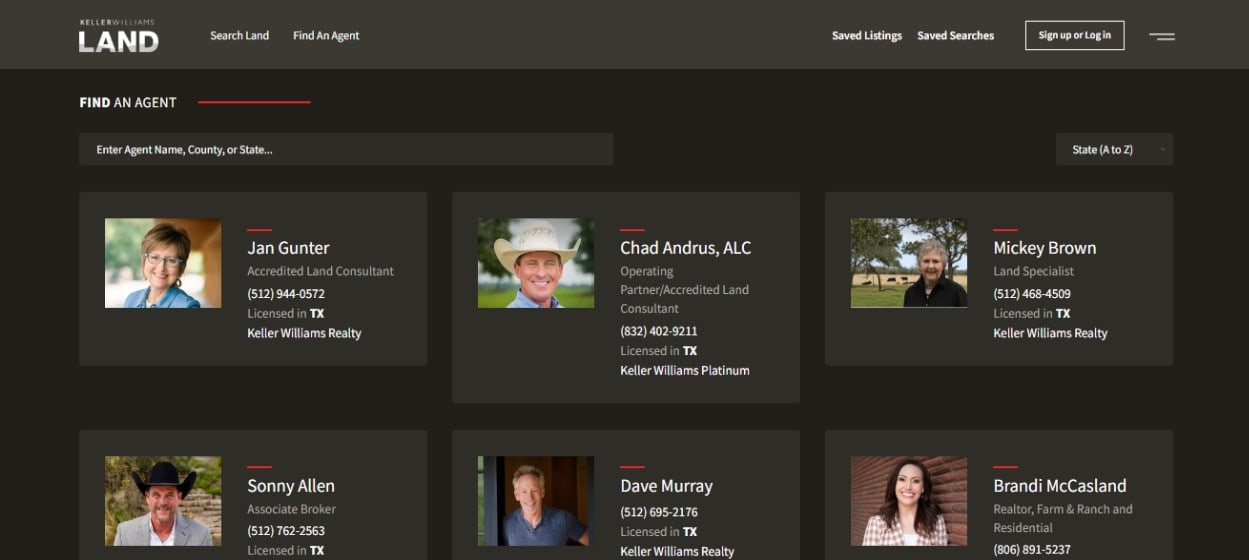This screenshot has width=1249, height=560.
Task: Open Mickey Brown's profile photo
Action: [x=909, y=263]
